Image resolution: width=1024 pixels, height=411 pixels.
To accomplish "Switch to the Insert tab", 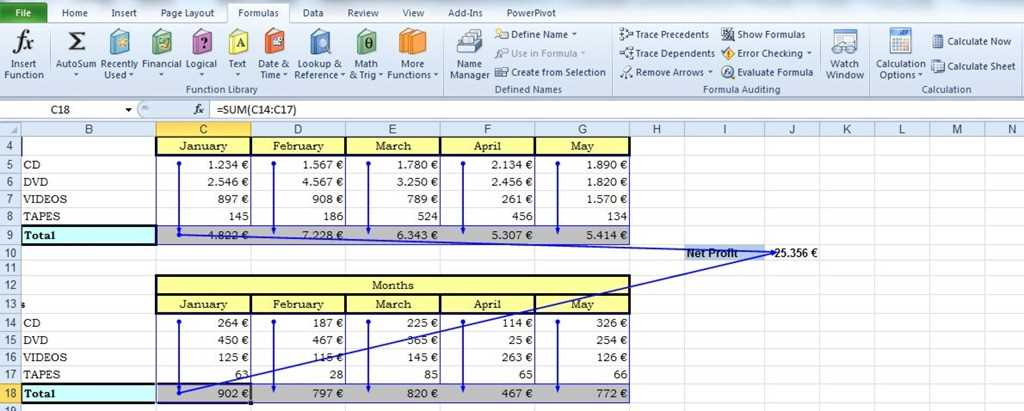I will [124, 12].
